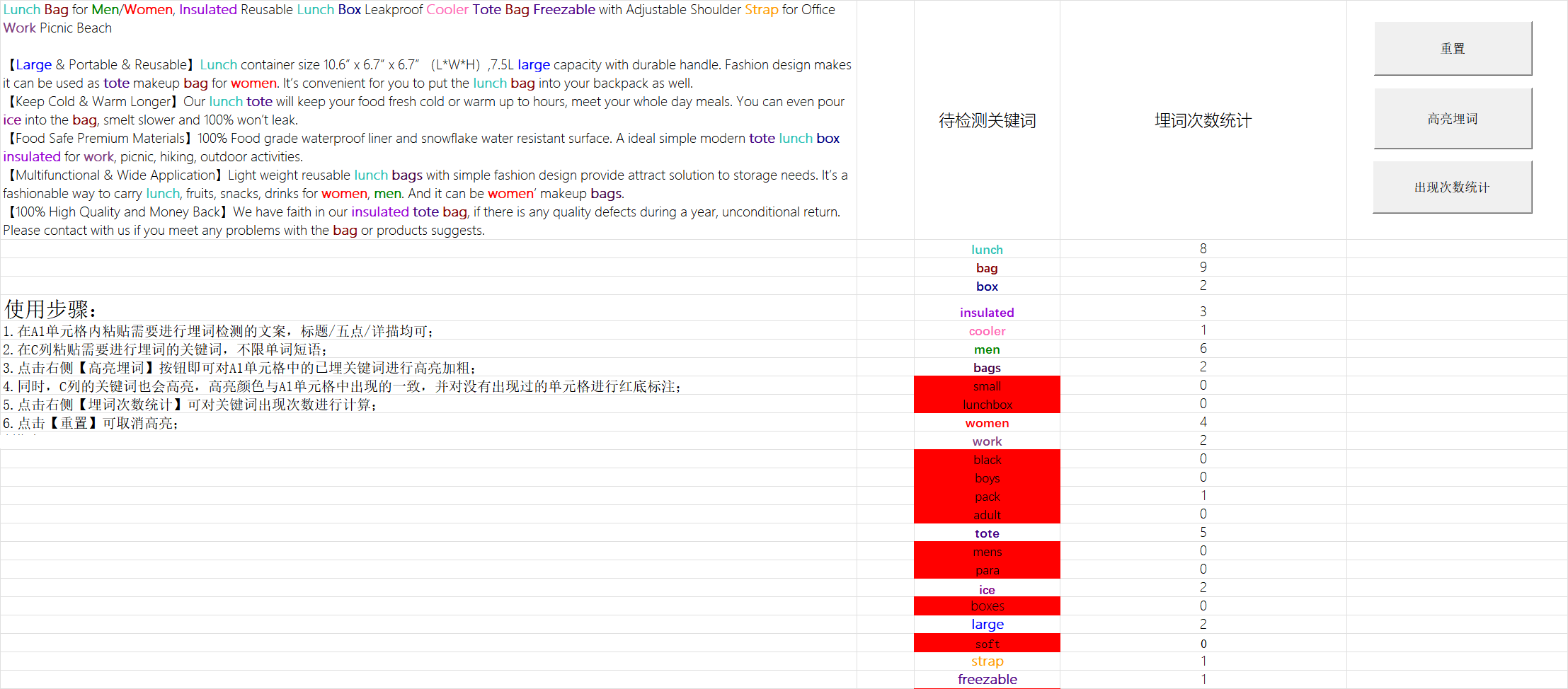The height and width of the screenshot is (689, 1568).
Task: Select the red-highlighted small keyword cell
Action: 987,386
